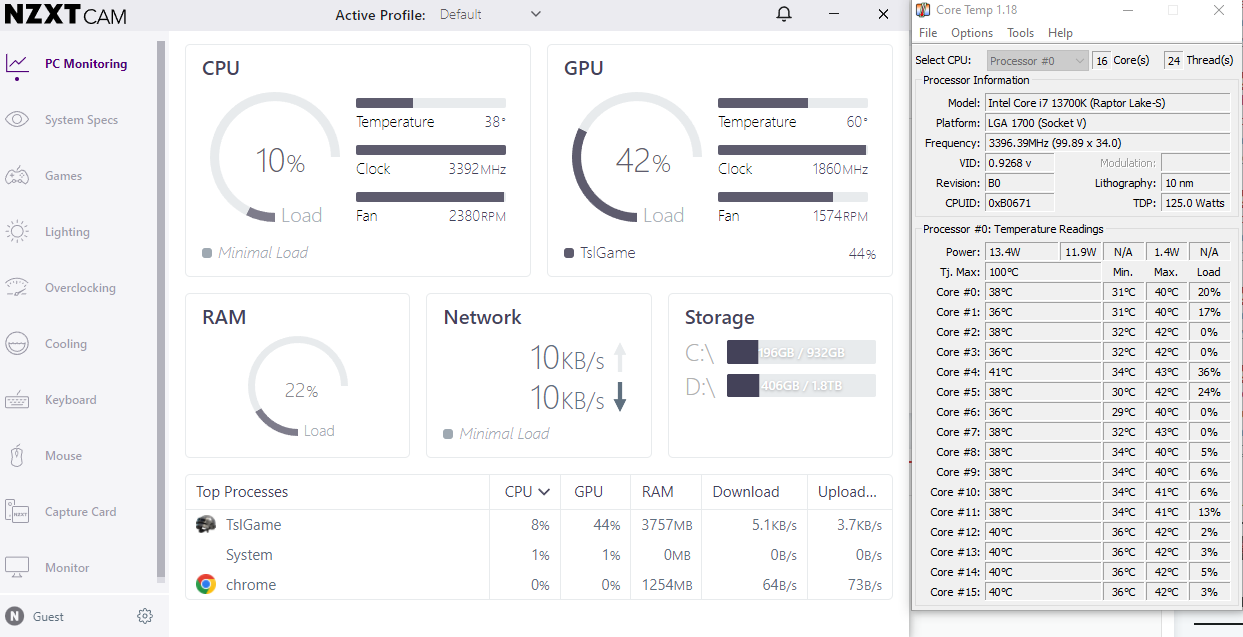Click the D:\ storage usage bar
Viewport: 1243px width, 637px height.
click(801, 386)
